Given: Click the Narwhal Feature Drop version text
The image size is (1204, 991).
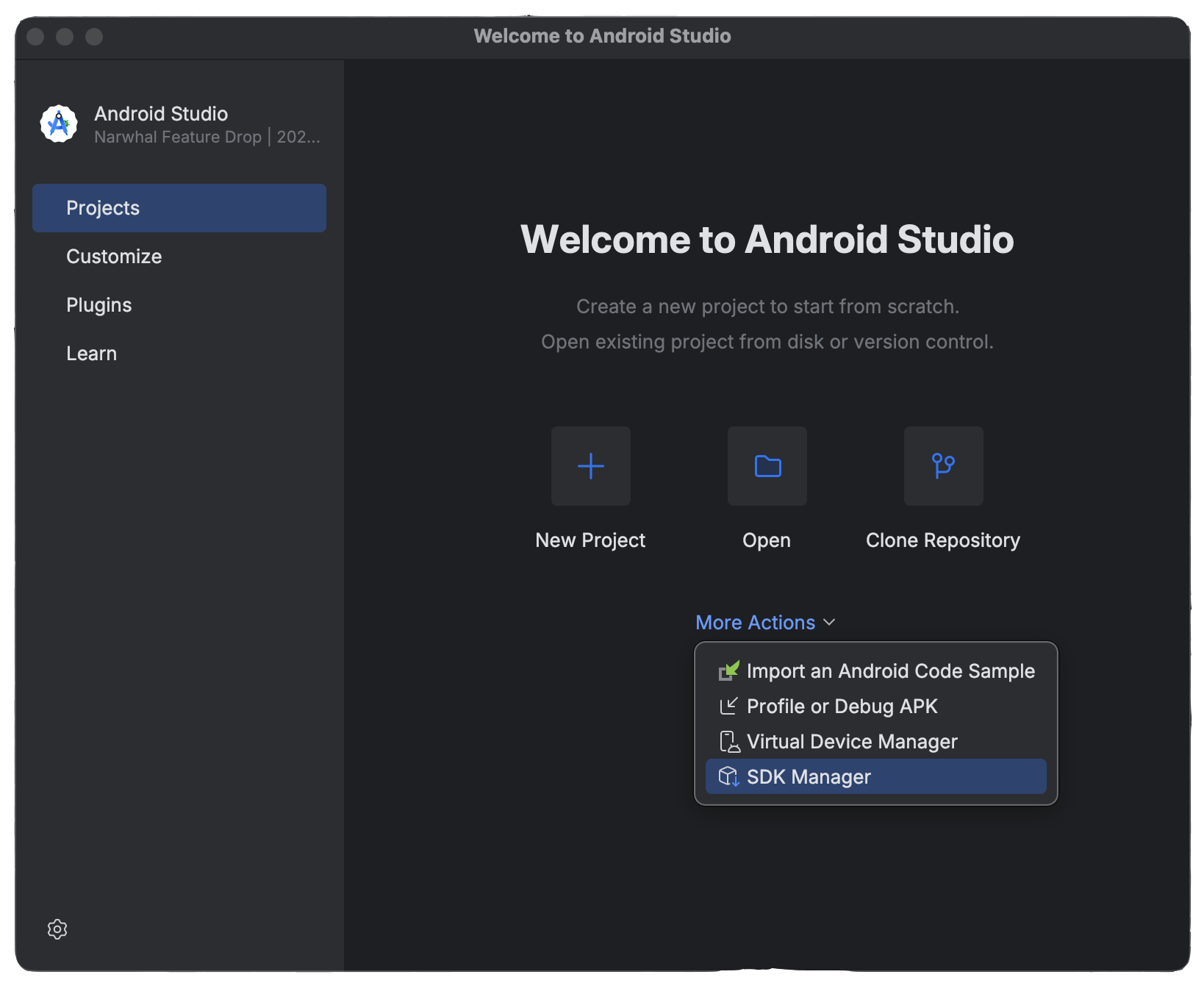Looking at the screenshot, I should (x=207, y=137).
